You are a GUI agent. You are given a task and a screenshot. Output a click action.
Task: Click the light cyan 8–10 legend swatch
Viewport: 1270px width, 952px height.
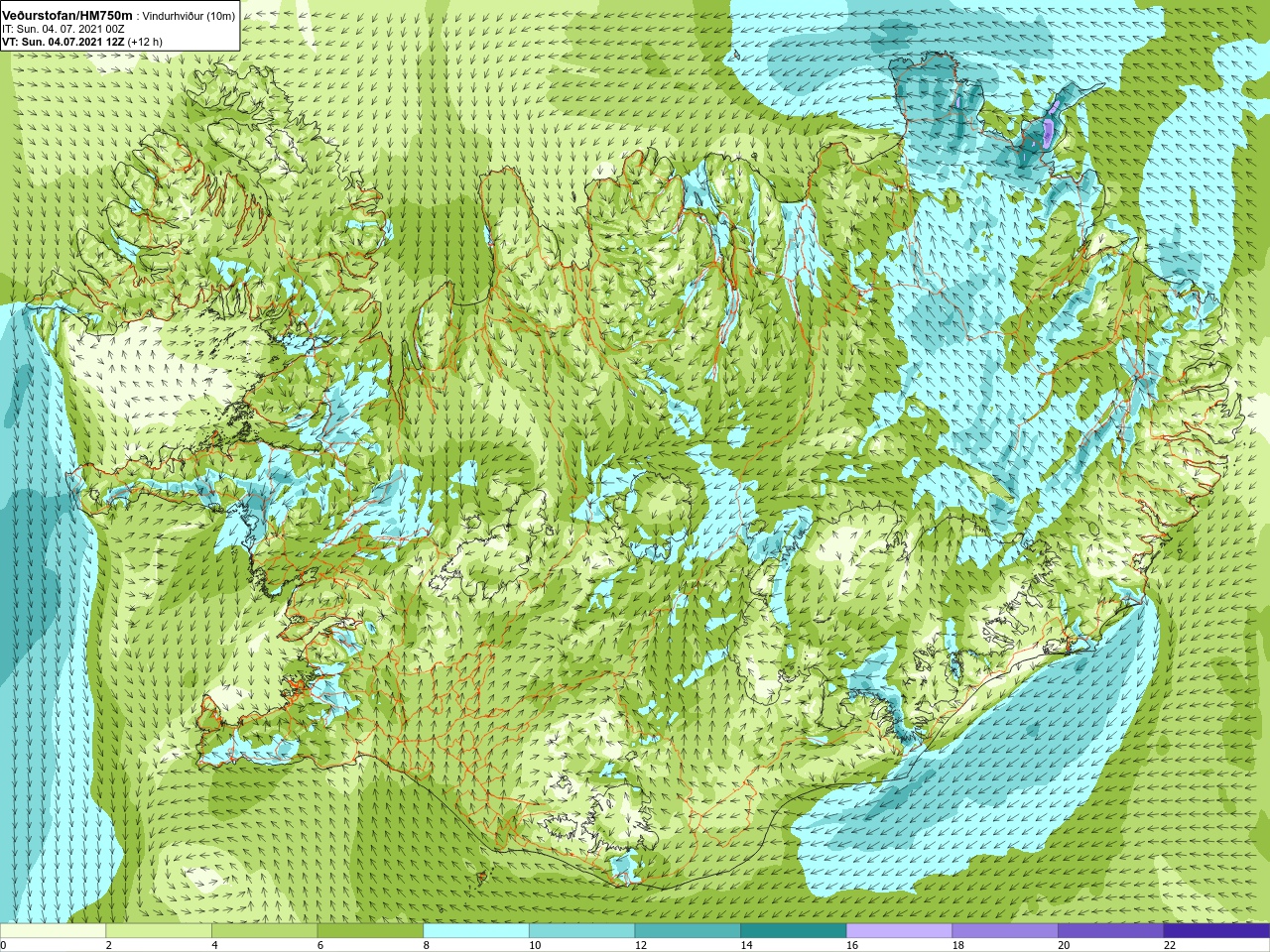476,931
